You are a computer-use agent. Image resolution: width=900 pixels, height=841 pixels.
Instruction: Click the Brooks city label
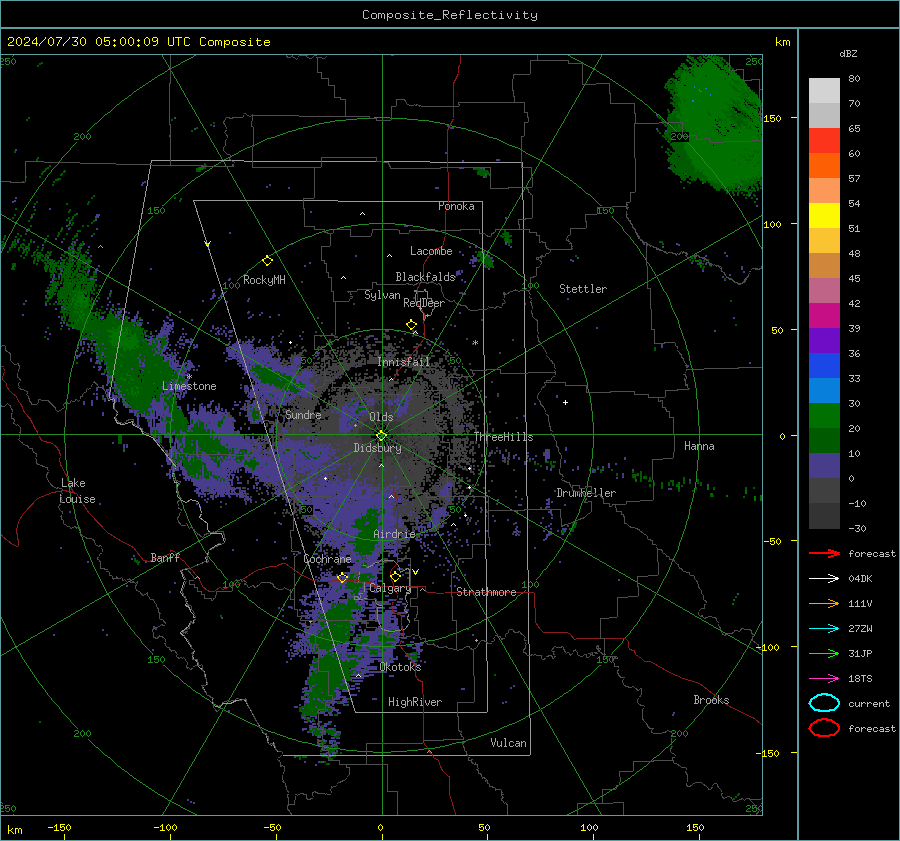pos(711,700)
